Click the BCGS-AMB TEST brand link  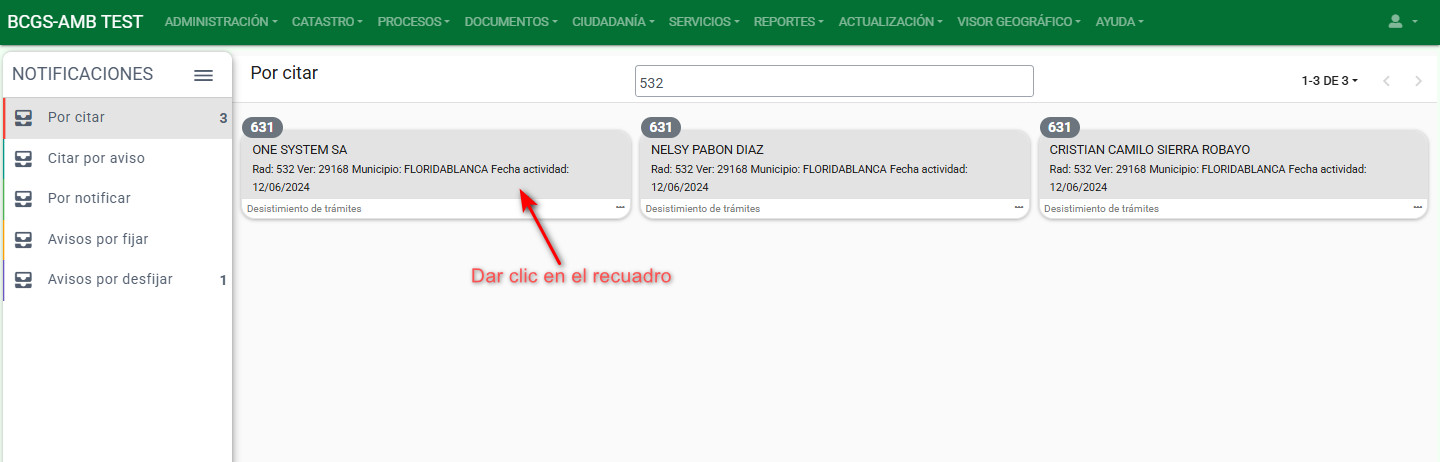[75, 21]
